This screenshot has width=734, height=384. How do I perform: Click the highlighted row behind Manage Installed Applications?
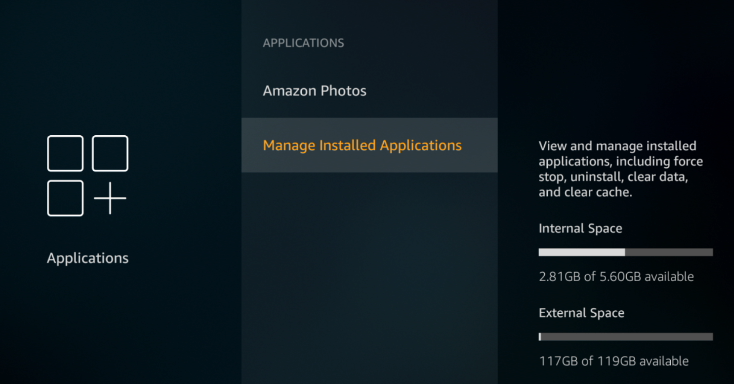pos(369,145)
